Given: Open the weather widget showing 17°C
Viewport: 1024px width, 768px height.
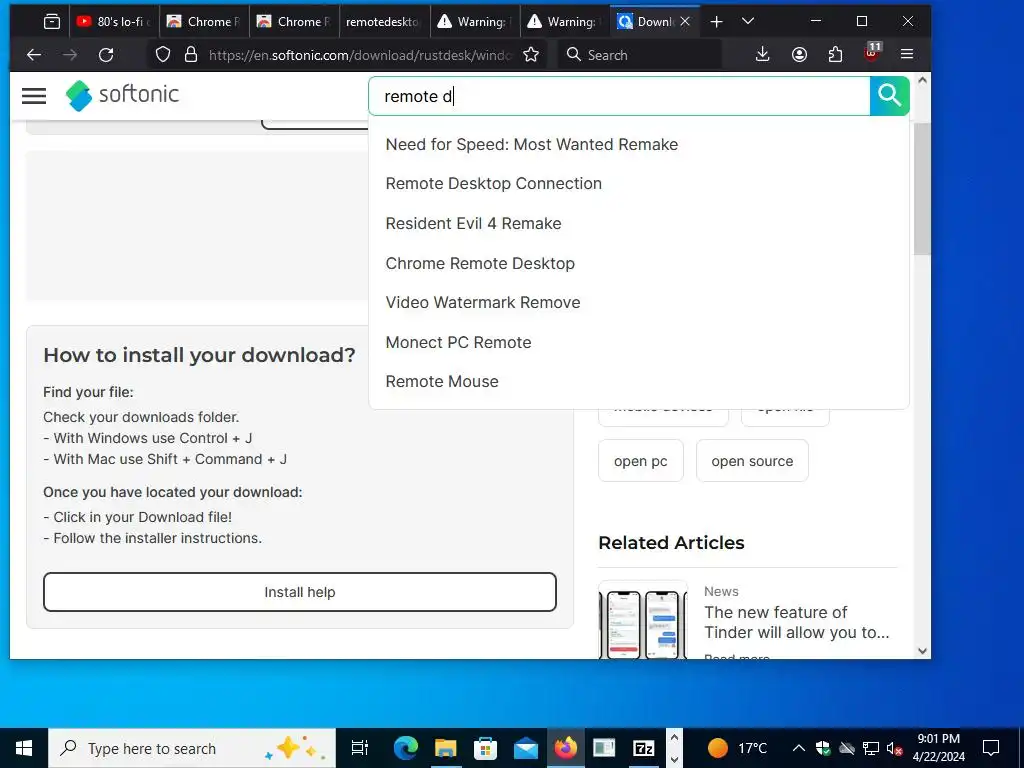Looking at the screenshot, I should tap(738, 748).
